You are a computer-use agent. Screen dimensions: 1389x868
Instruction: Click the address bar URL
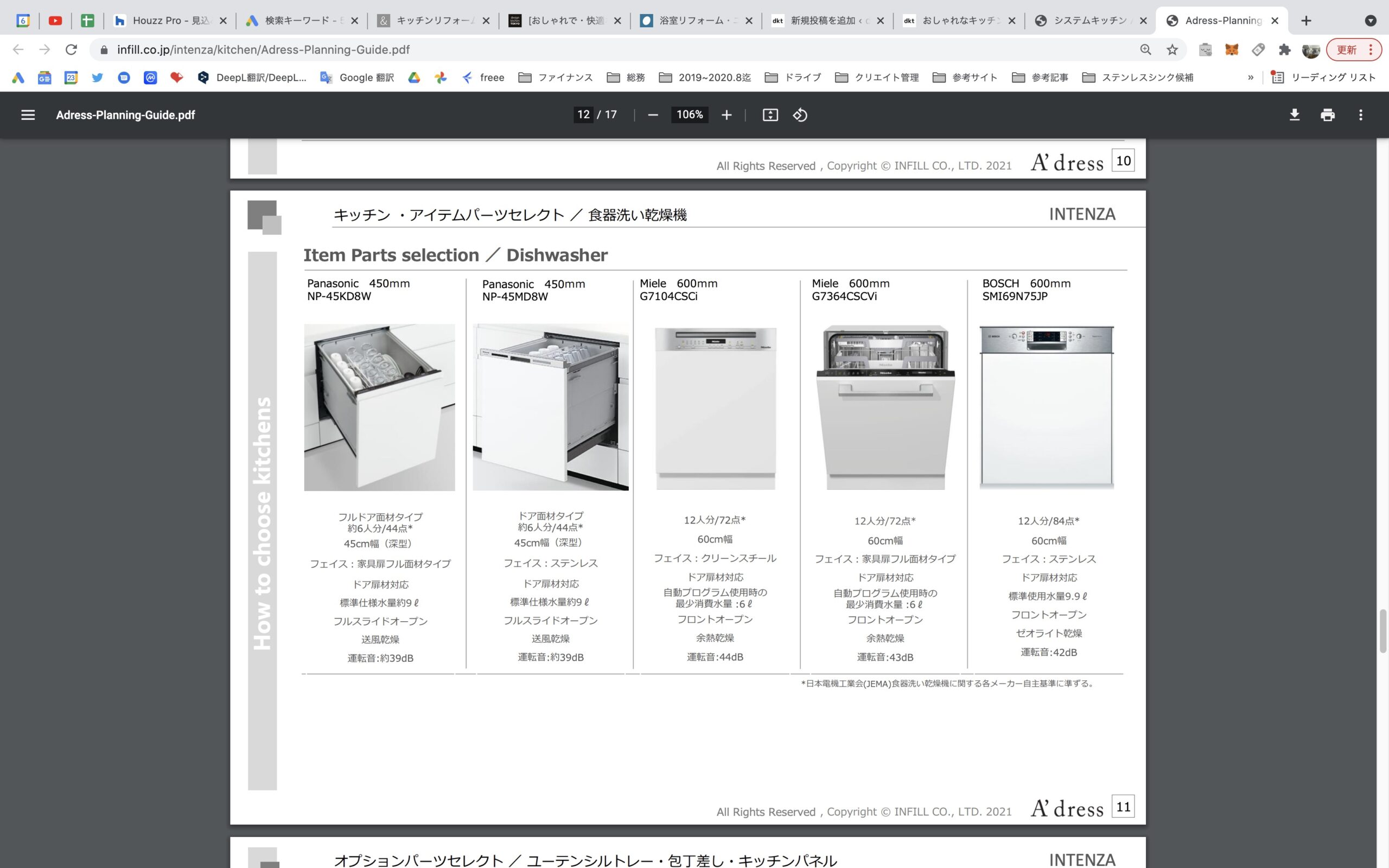coord(264,50)
